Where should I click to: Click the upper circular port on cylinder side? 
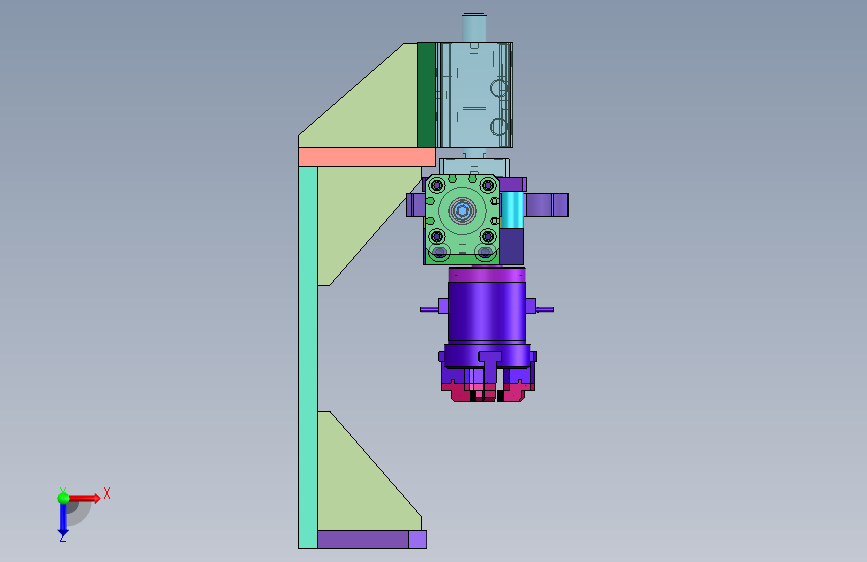point(499,89)
